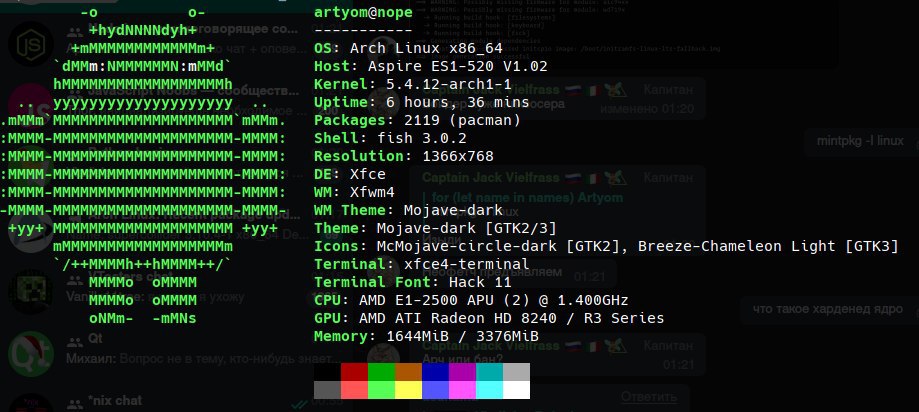
Task: Select the 'что такое харденед ядро' message
Action: (x=827, y=309)
